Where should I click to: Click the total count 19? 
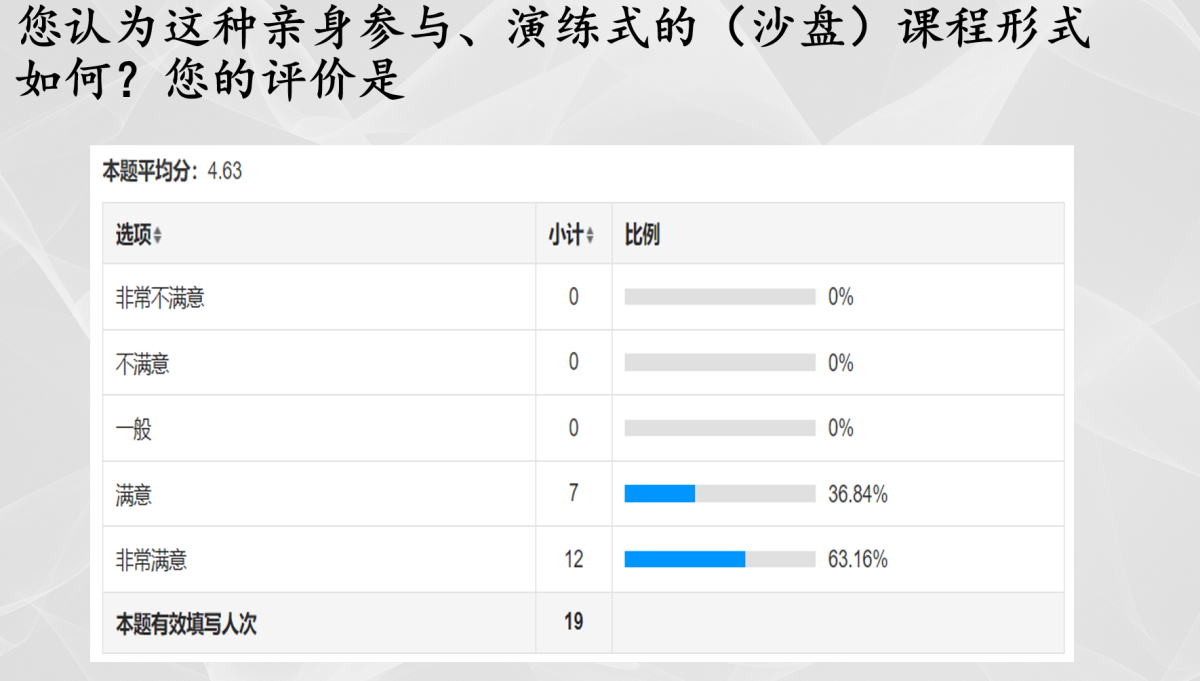tap(574, 622)
